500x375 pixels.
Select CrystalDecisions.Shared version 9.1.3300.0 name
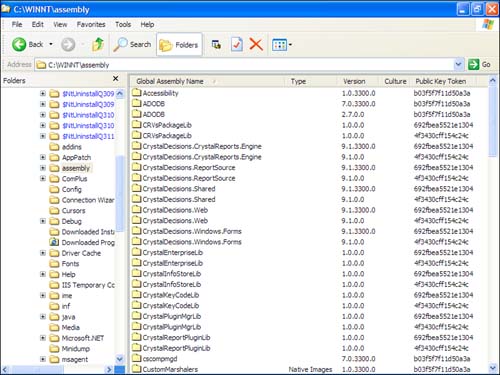[x=179, y=189]
